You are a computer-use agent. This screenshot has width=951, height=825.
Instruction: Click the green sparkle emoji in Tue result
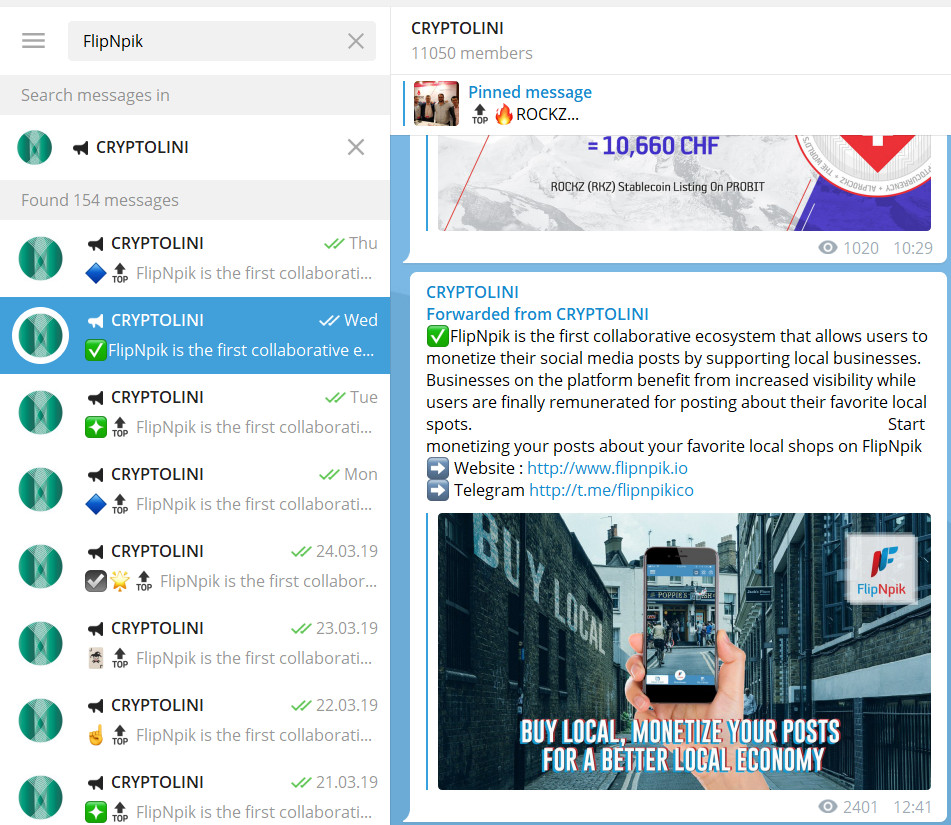pos(96,428)
